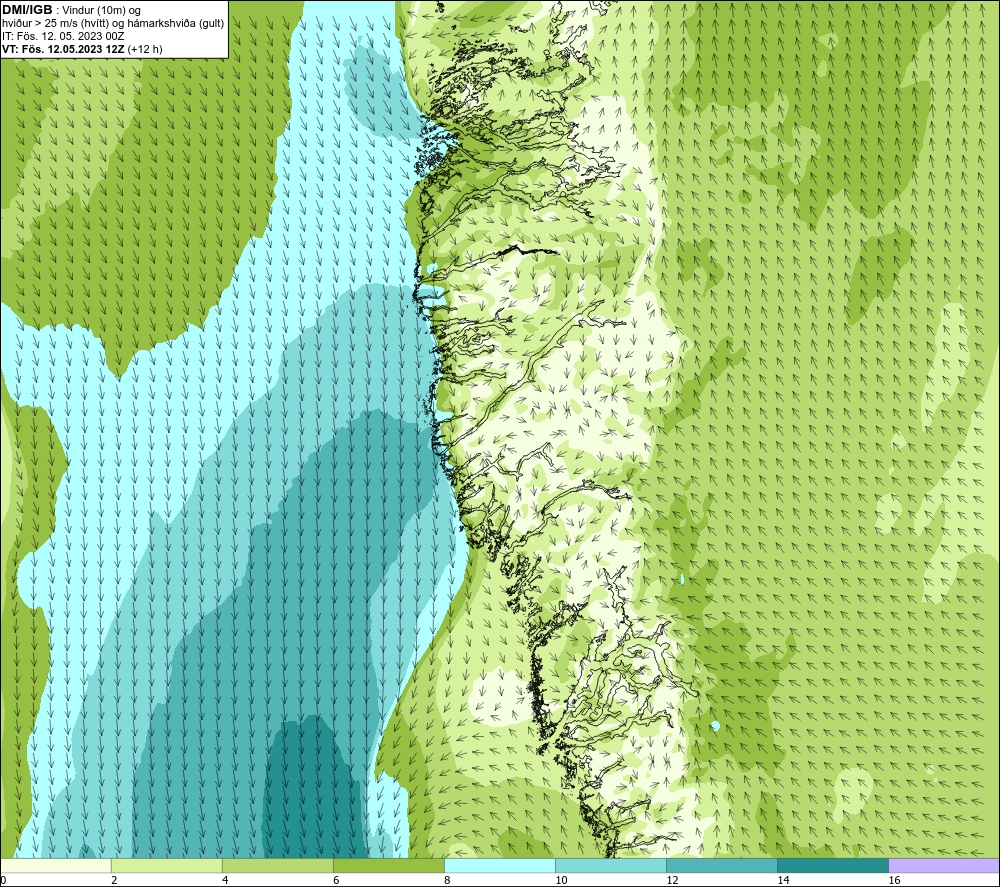1000x887 pixels.
Task: Click the purple legend swatch above 16 m/s
Action: [x=944, y=865]
